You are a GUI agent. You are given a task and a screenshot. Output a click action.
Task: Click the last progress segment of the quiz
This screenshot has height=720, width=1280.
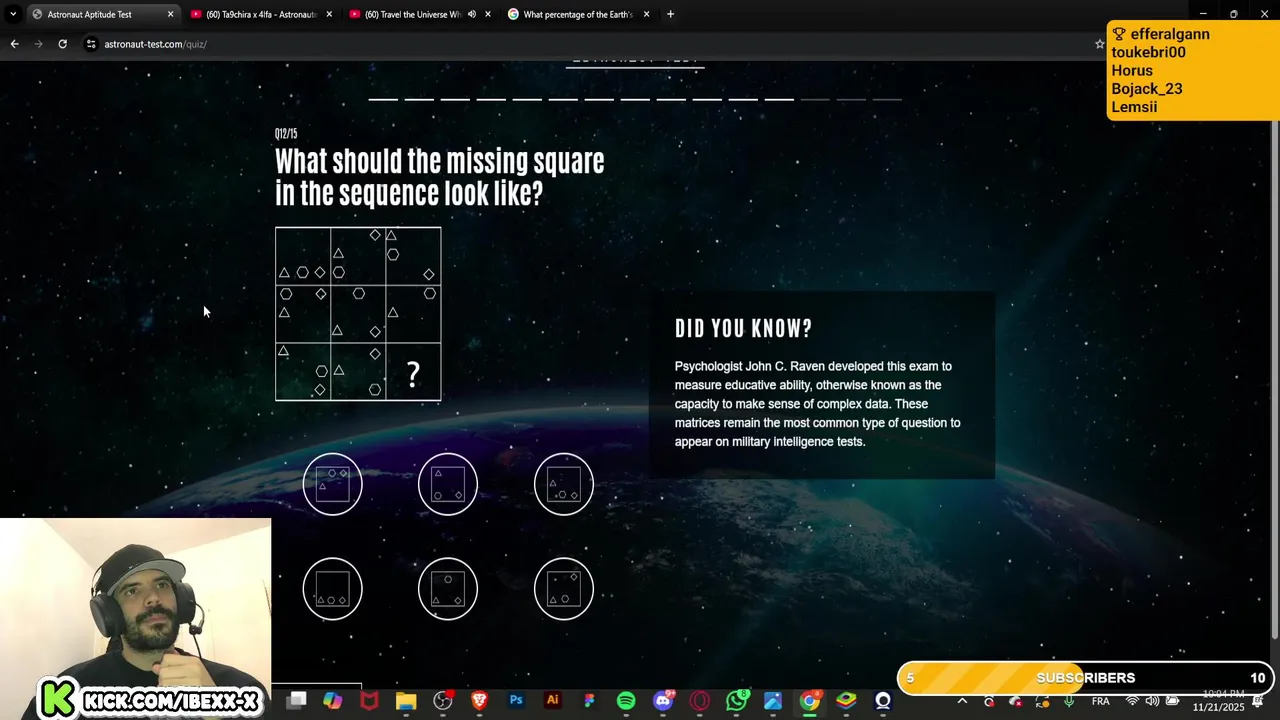coord(887,99)
